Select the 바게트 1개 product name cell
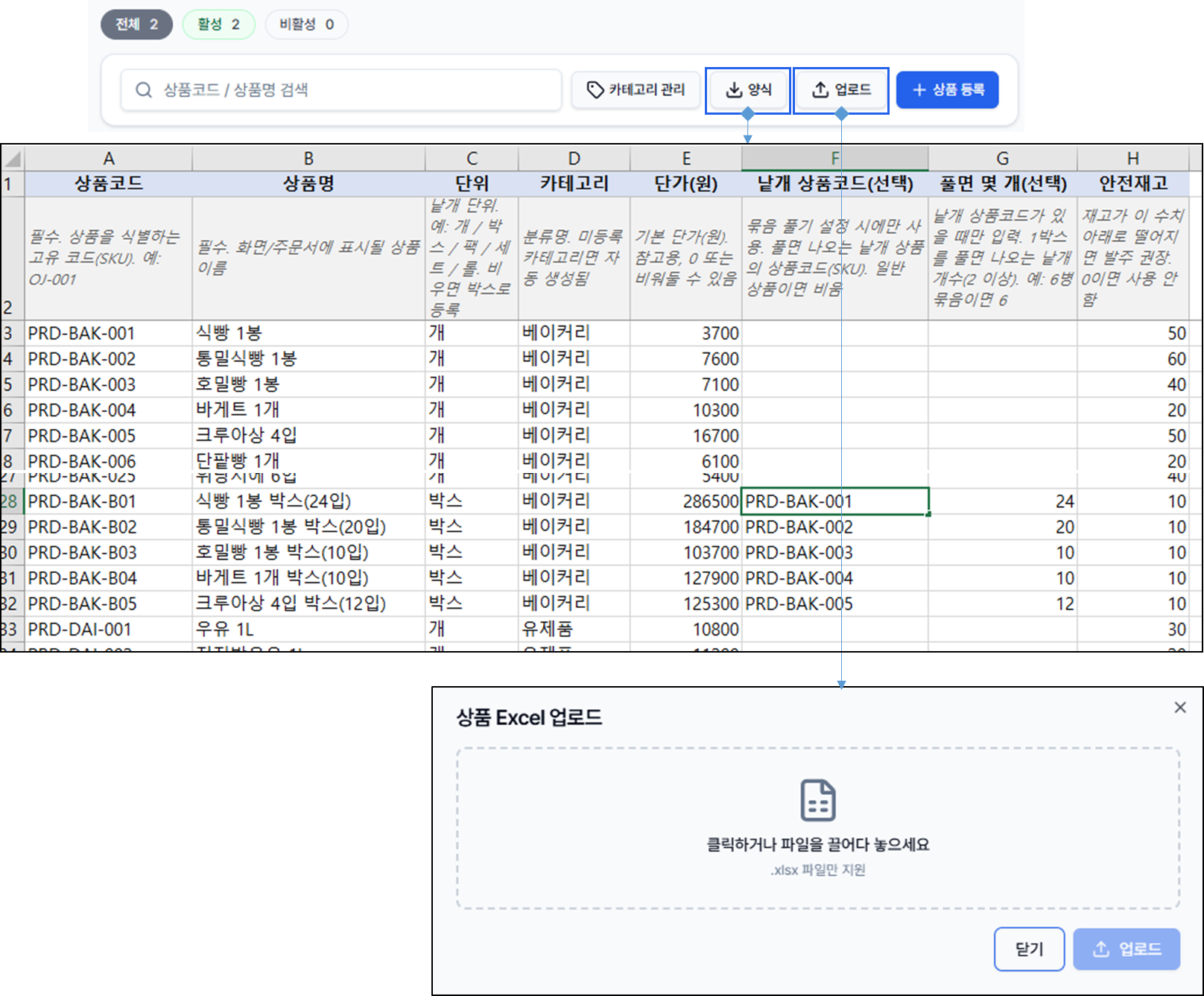 pos(308,410)
